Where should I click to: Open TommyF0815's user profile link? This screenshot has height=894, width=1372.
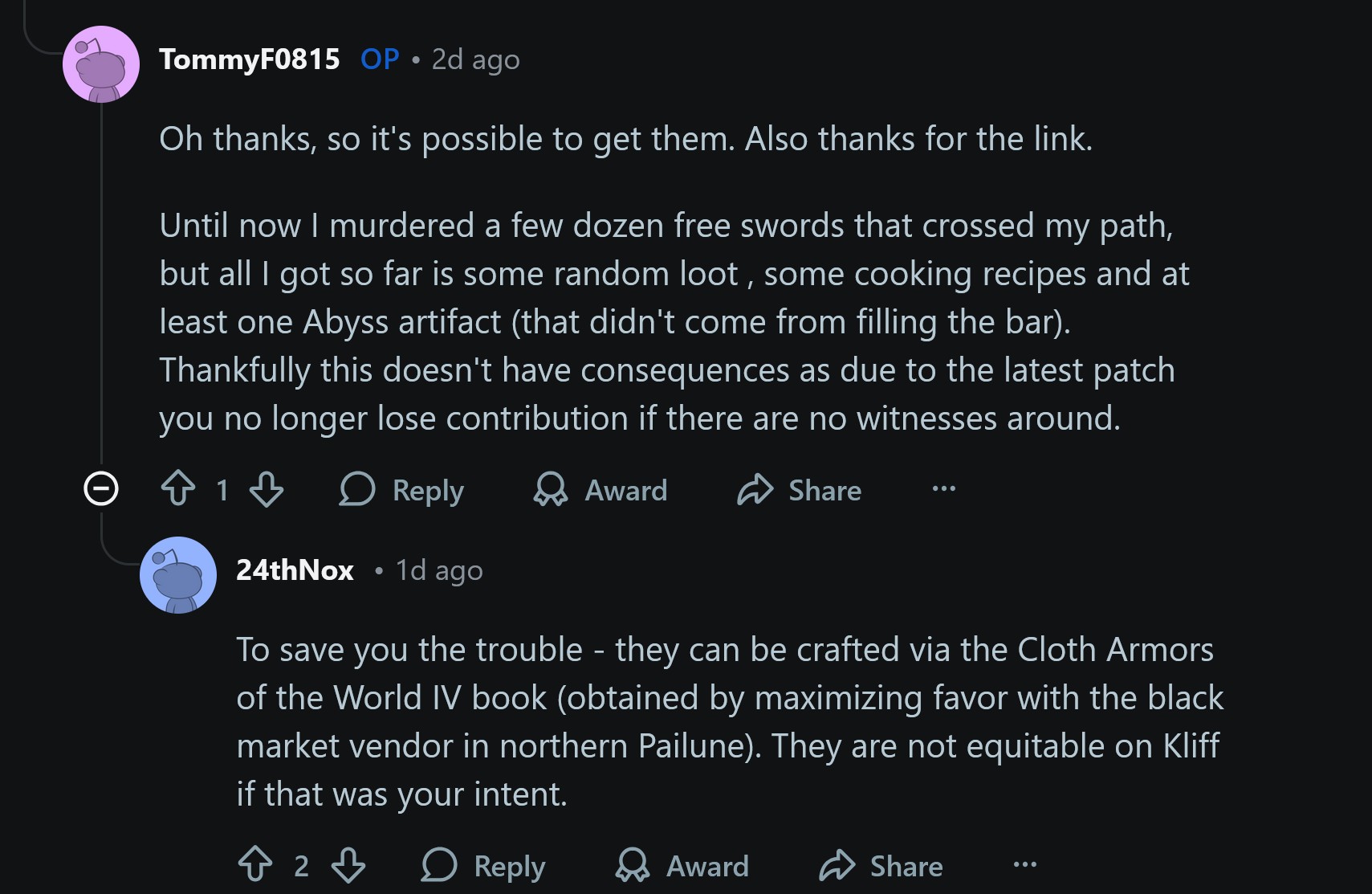(250, 59)
